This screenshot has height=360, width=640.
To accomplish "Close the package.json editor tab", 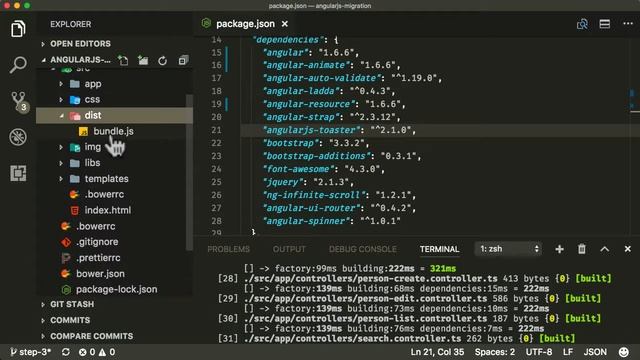I will pos(284,24).
